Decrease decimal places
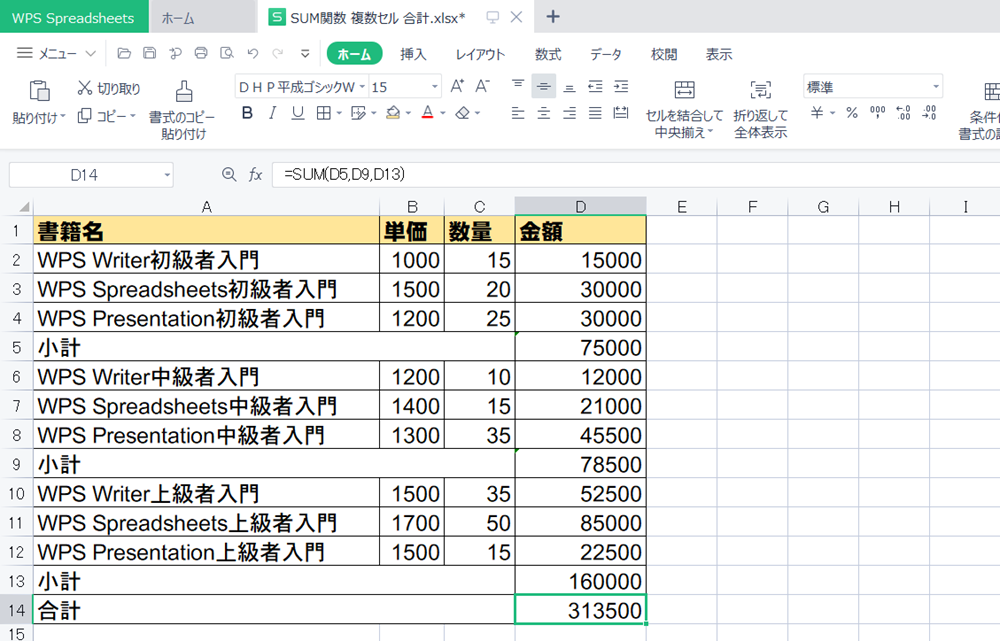Screen dimensions: 1000x641 point(929,113)
